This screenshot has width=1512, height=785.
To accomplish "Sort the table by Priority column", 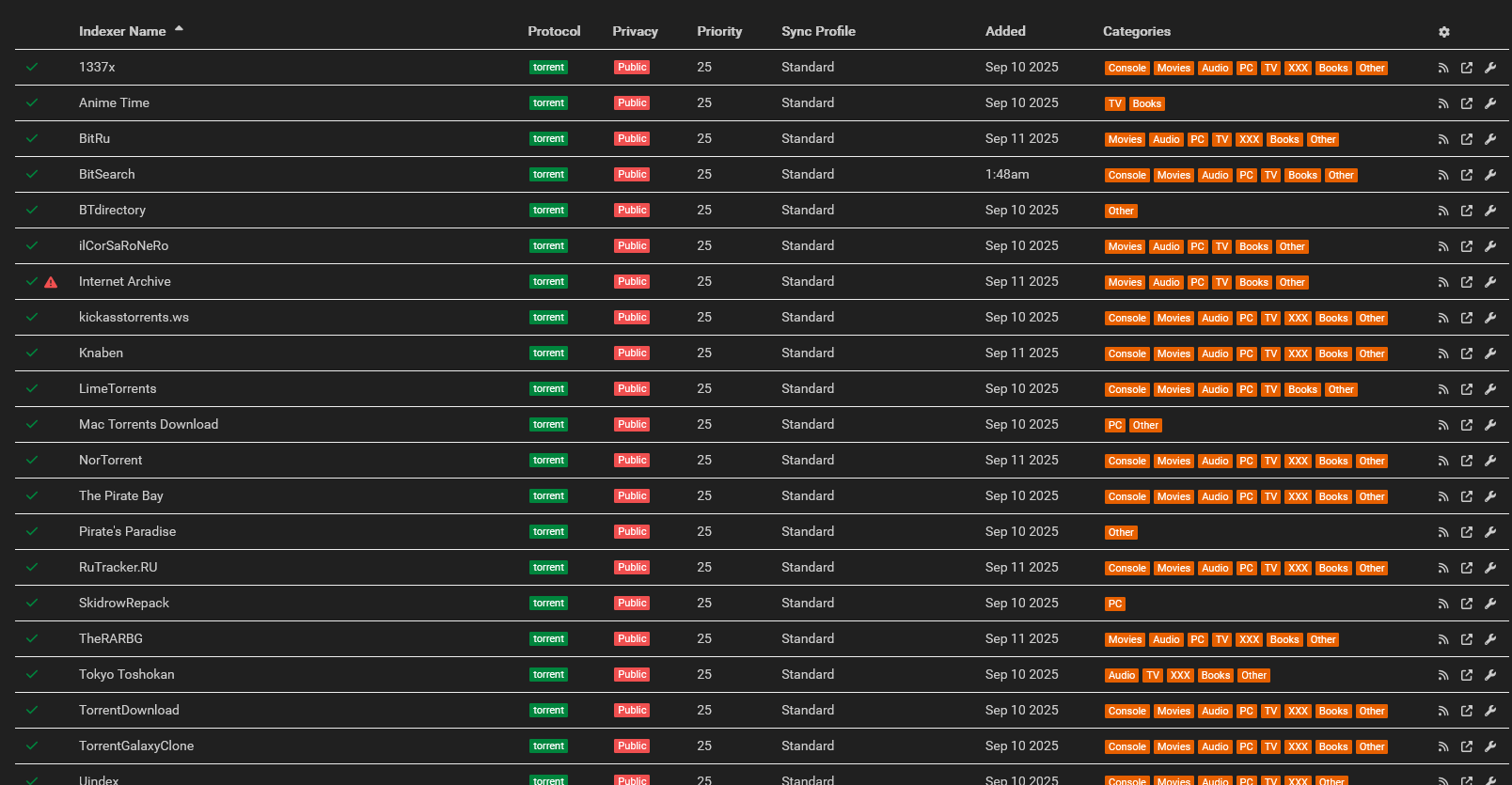I will pos(719,31).
